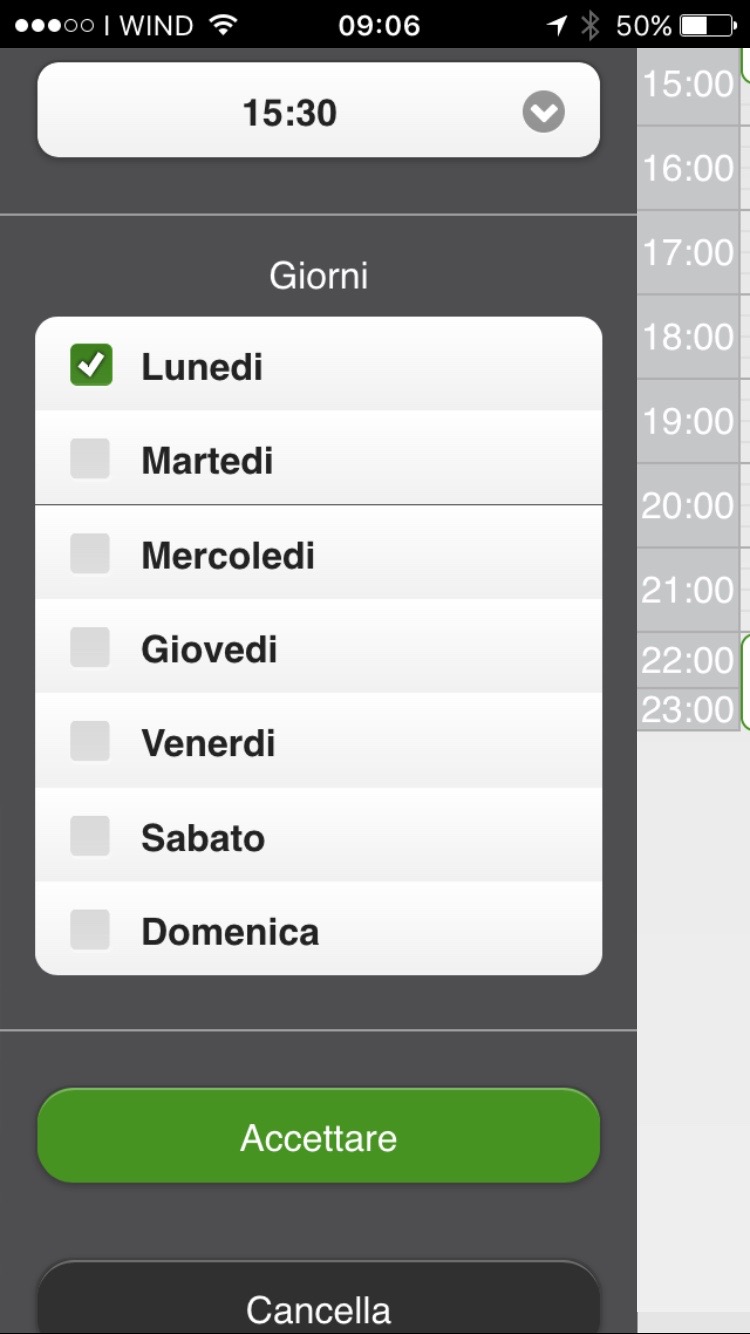
Task: Enable the Martedi checkbox
Action: tap(90, 459)
